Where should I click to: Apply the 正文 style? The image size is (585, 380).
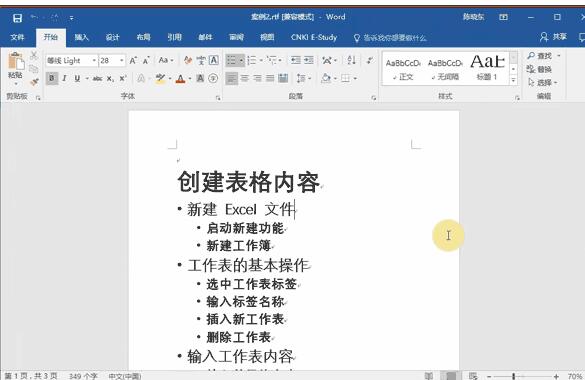click(x=403, y=69)
